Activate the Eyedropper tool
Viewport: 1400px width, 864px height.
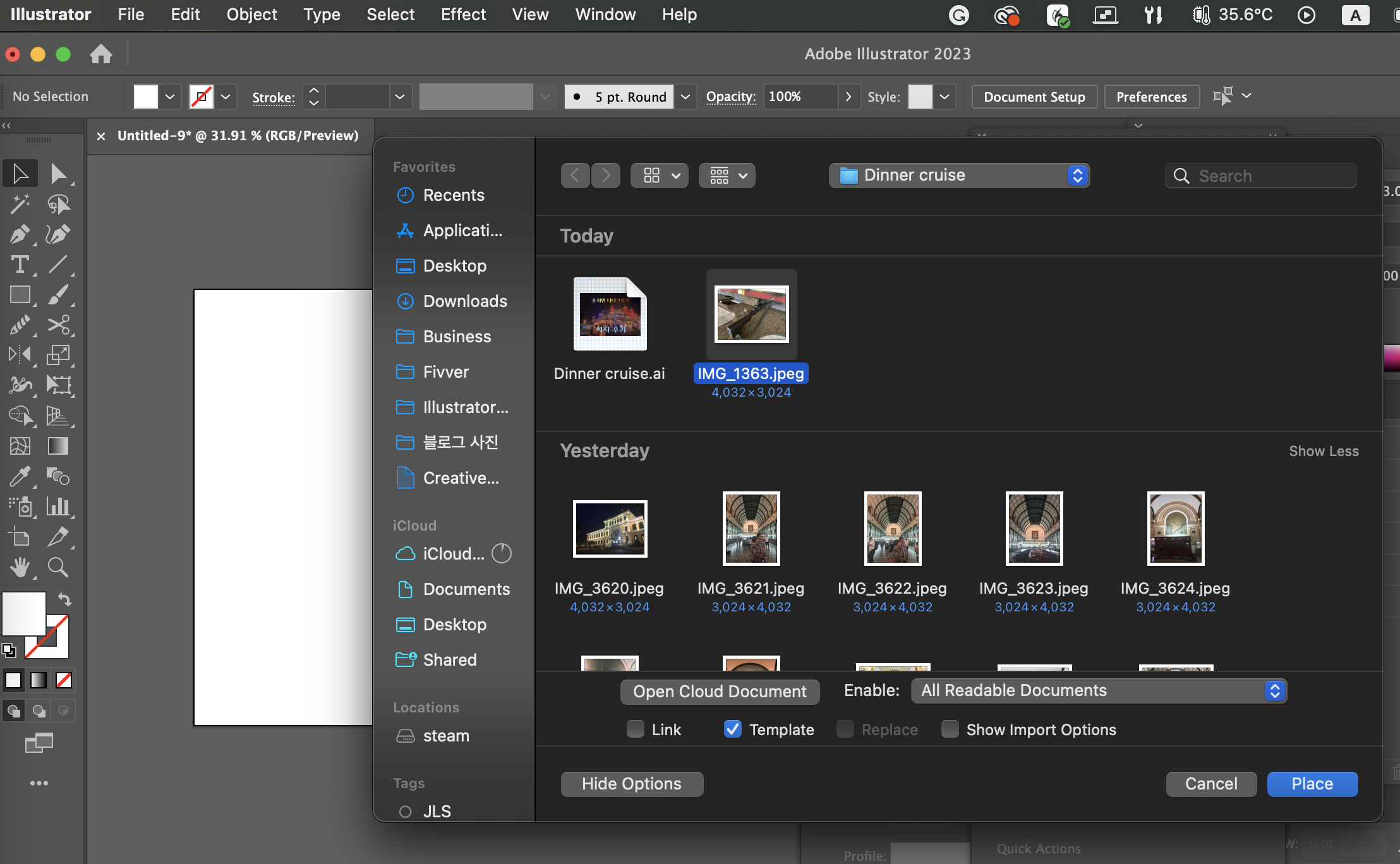19,477
